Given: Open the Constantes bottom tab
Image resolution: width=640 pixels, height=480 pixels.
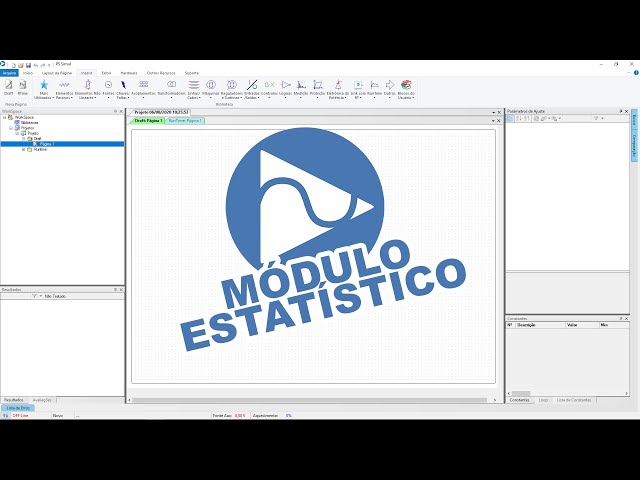Looking at the screenshot, I should click(520, 400).
